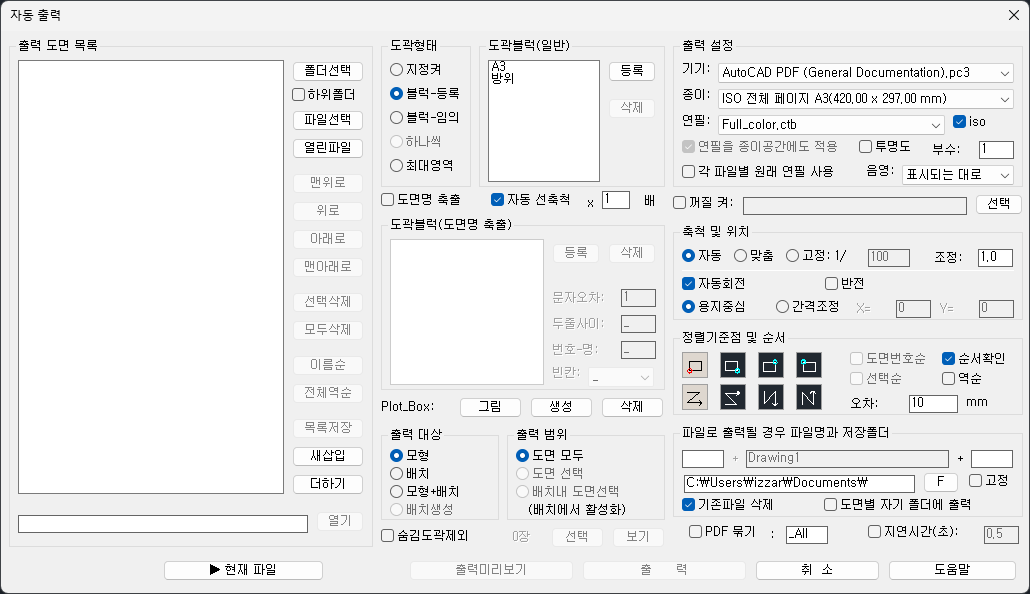
Task: Select the 블럭-등록 frame type option
Action: pos(424,93)
